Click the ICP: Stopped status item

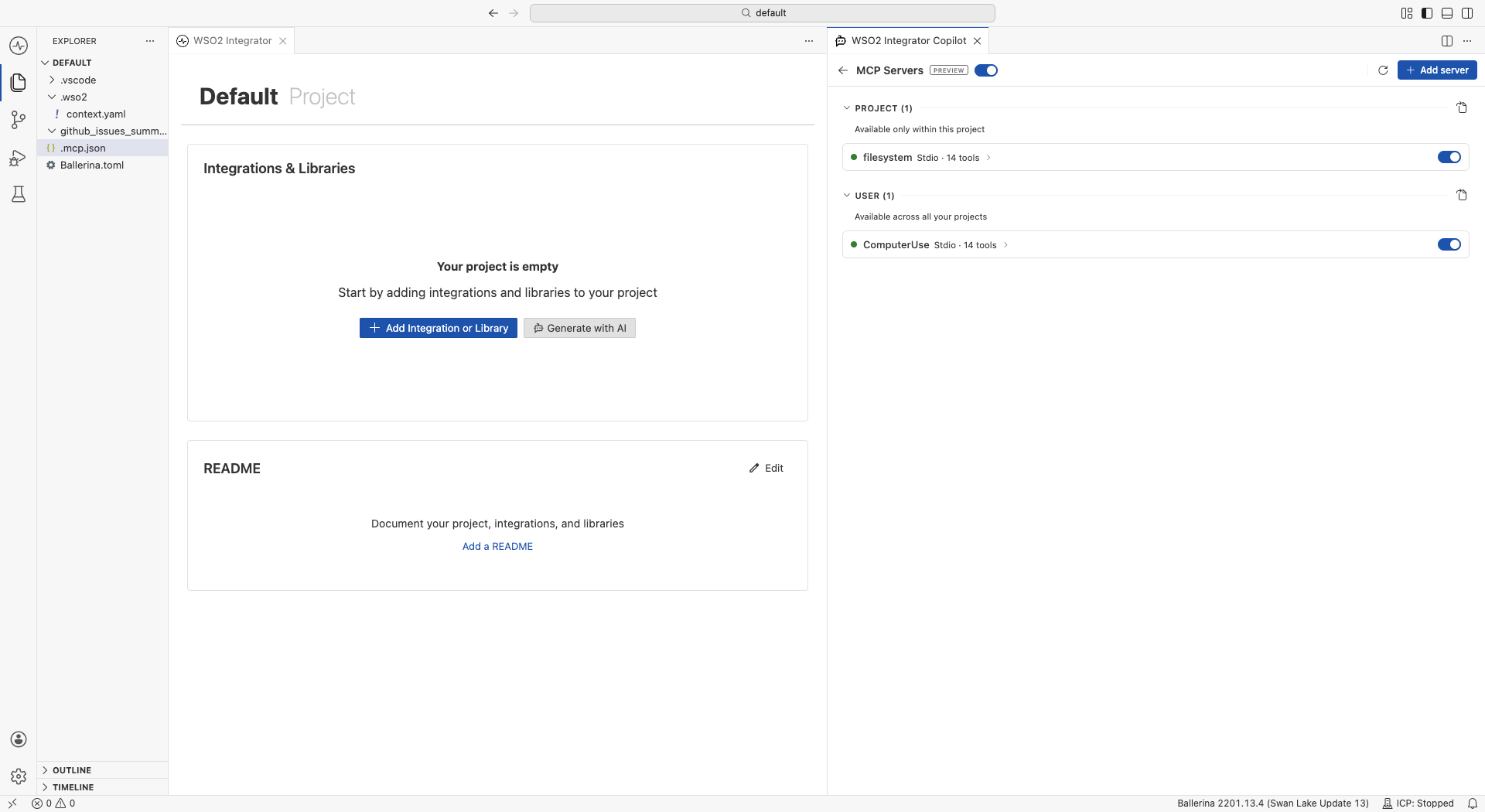(x=1418, y=803)
